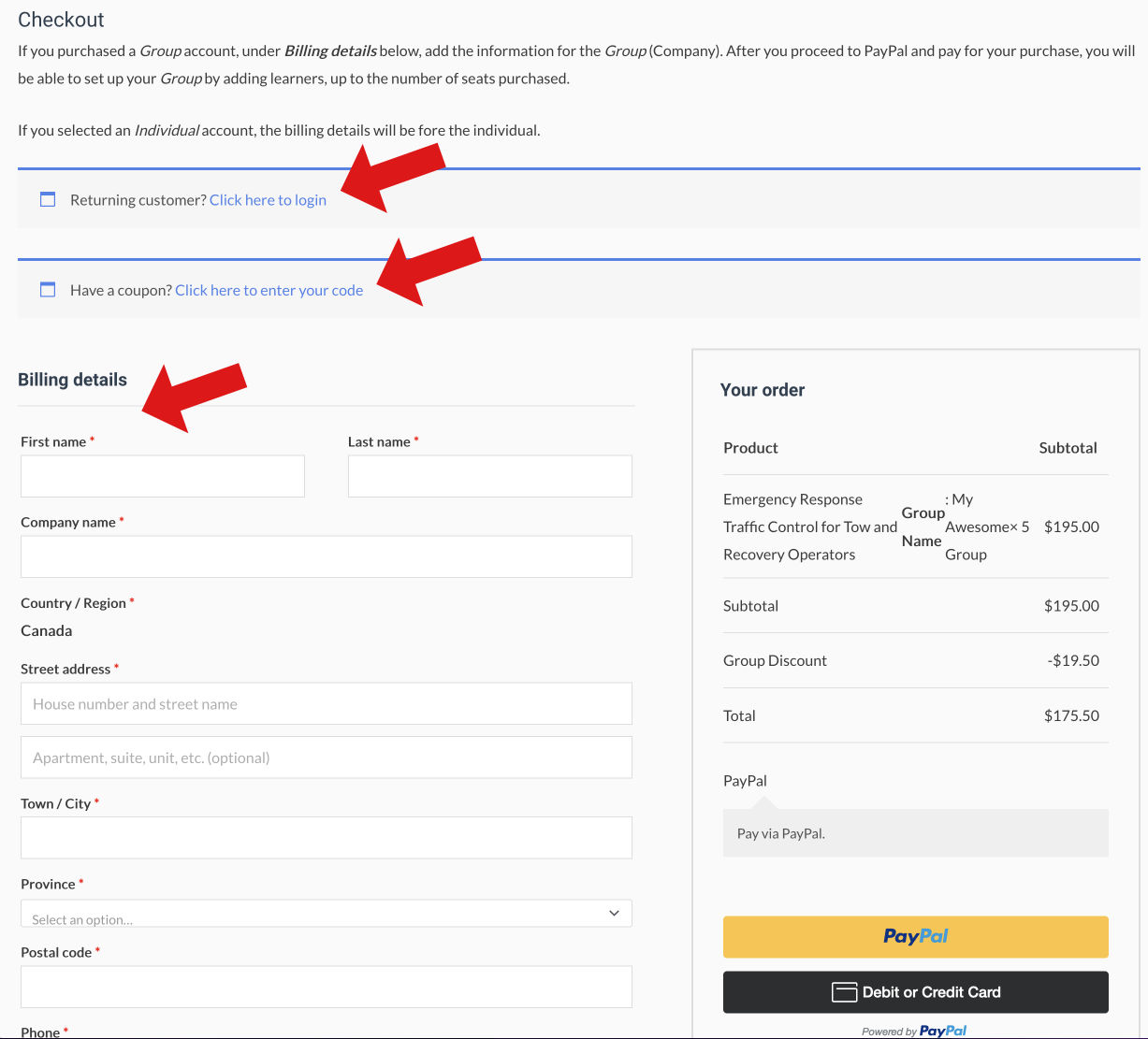Click the Pay via PayPal description box
Image resolution: width=1148 pixels, height=1039 pixels.
[x=915, y=832]
